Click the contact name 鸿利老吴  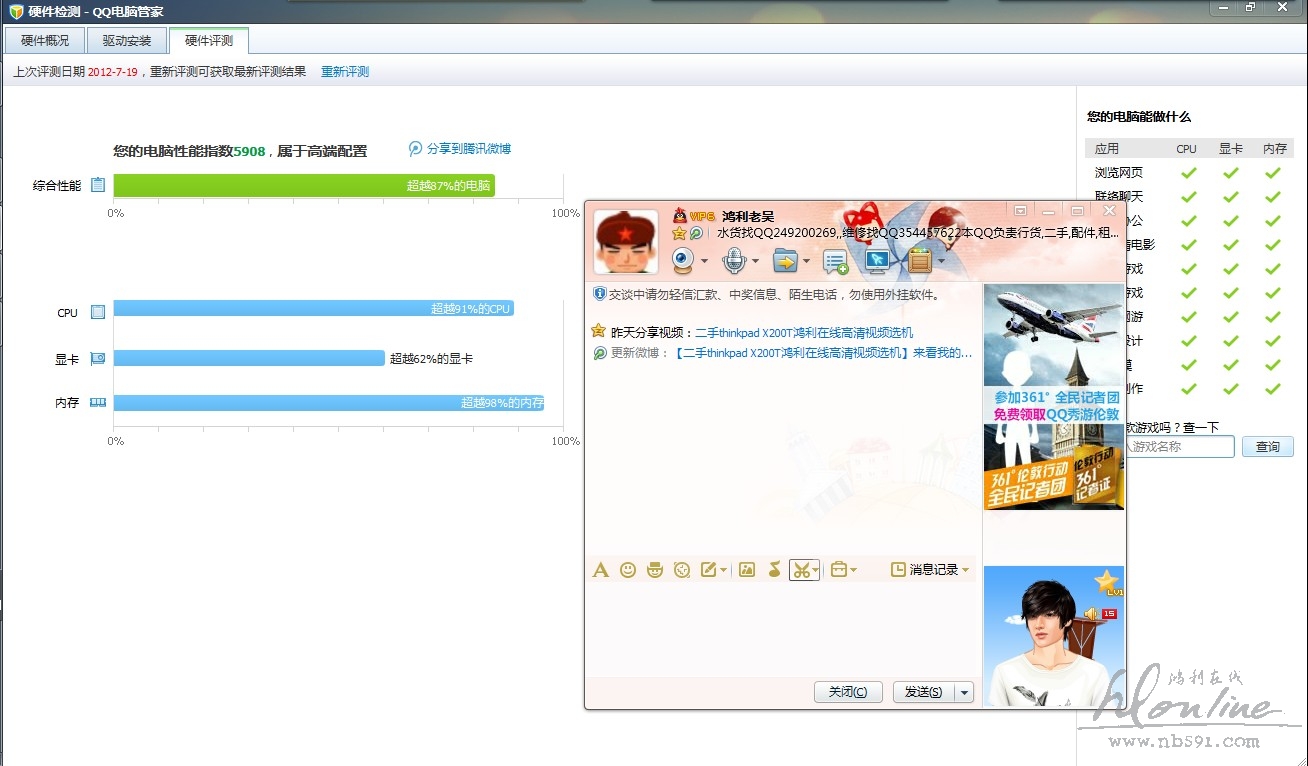tap(748, 216)
